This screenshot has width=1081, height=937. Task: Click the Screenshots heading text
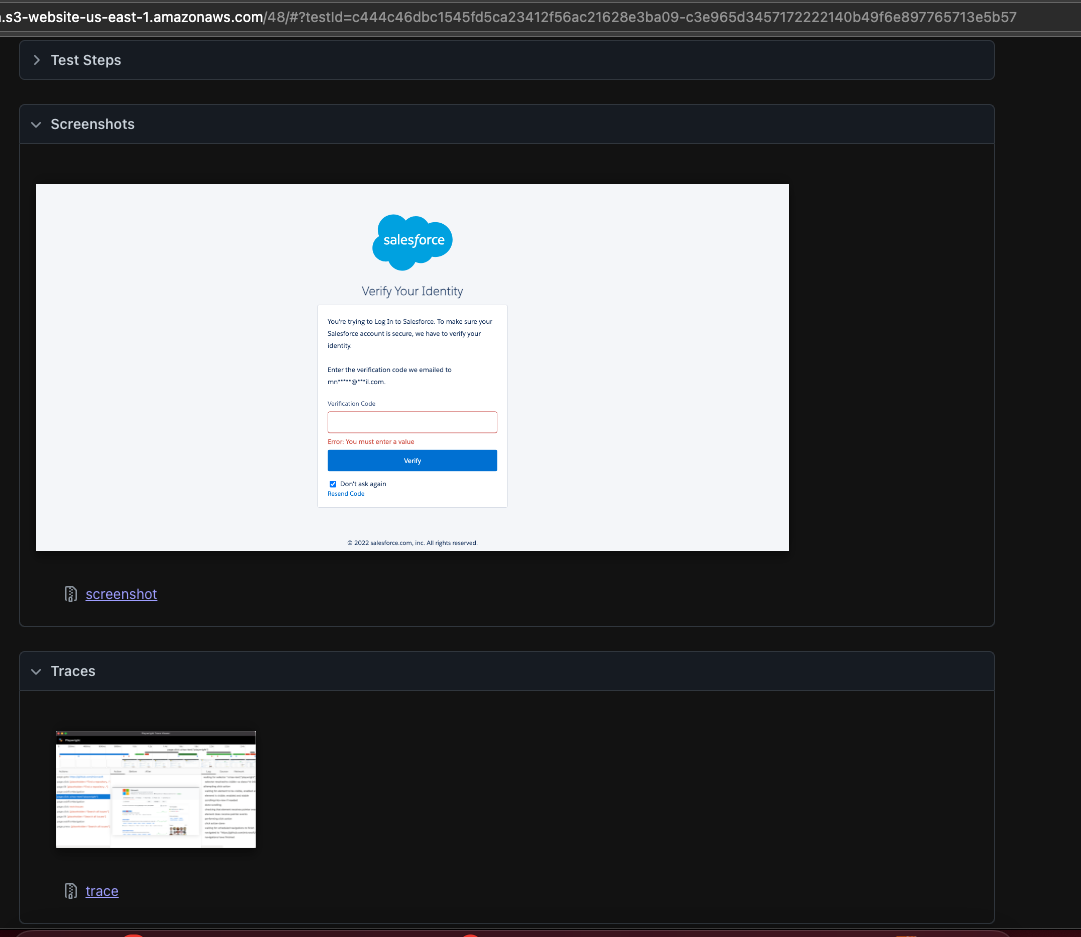pyautogui.click(x=92, y=125)
